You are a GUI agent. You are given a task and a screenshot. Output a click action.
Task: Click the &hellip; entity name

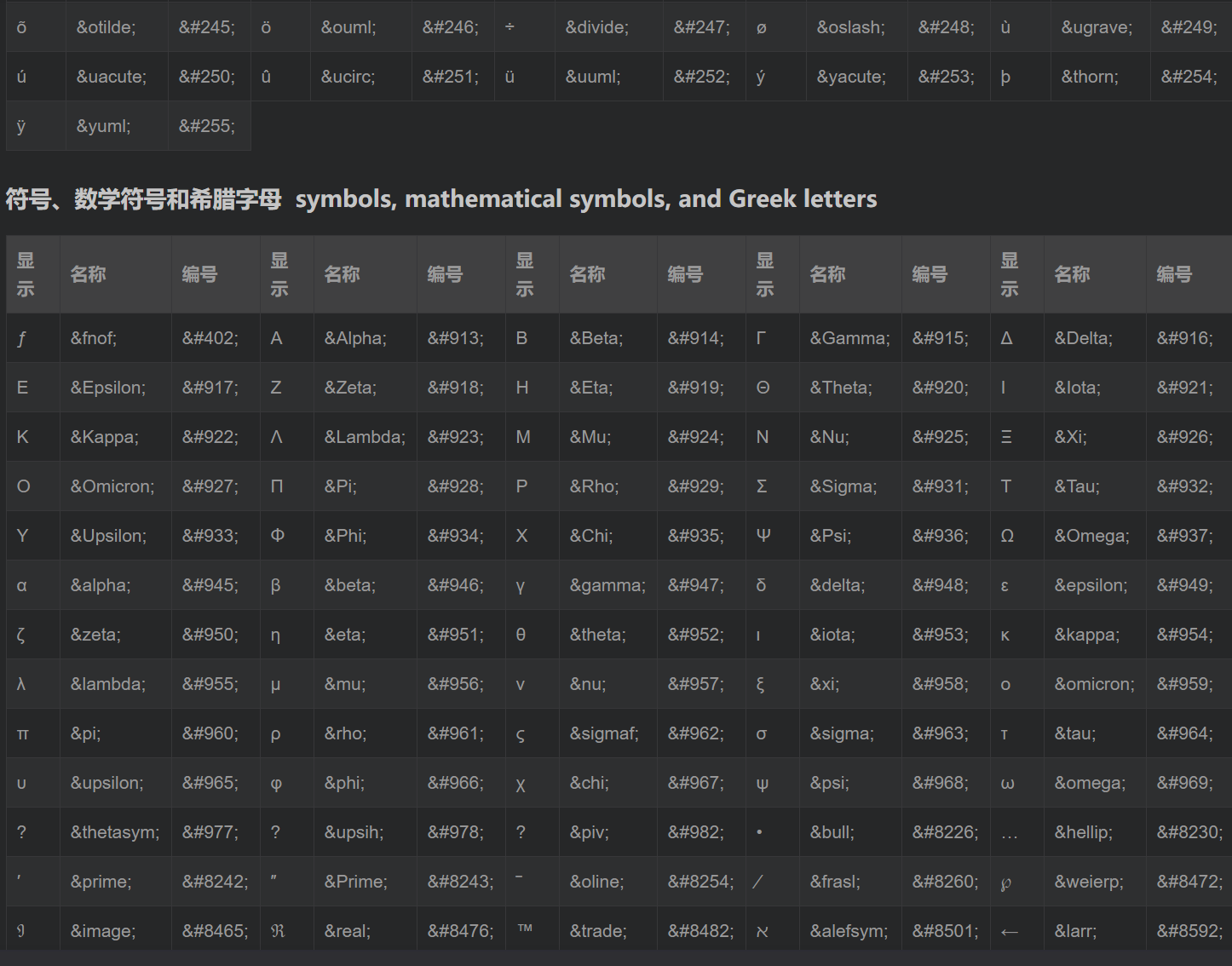click(x=1084, y=832)
